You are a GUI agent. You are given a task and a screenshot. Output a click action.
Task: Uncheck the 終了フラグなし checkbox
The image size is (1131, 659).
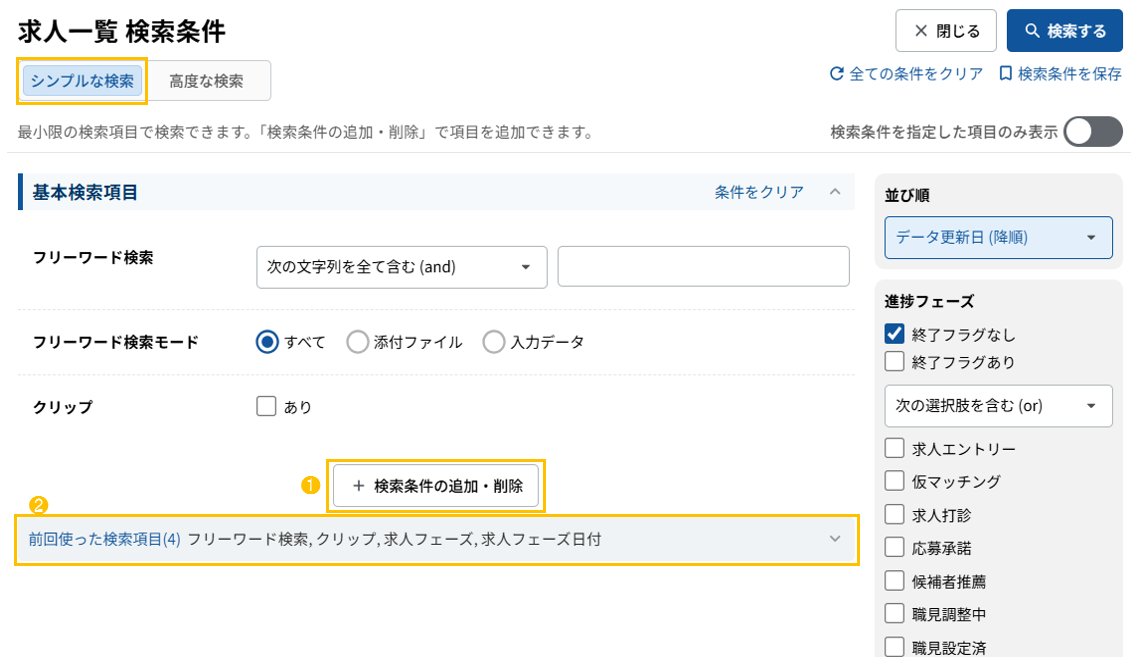[x=895, y=335]
